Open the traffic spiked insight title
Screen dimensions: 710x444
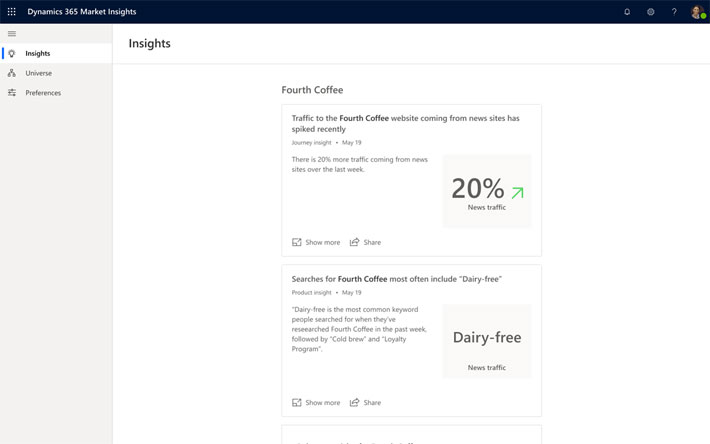point(405,123)
